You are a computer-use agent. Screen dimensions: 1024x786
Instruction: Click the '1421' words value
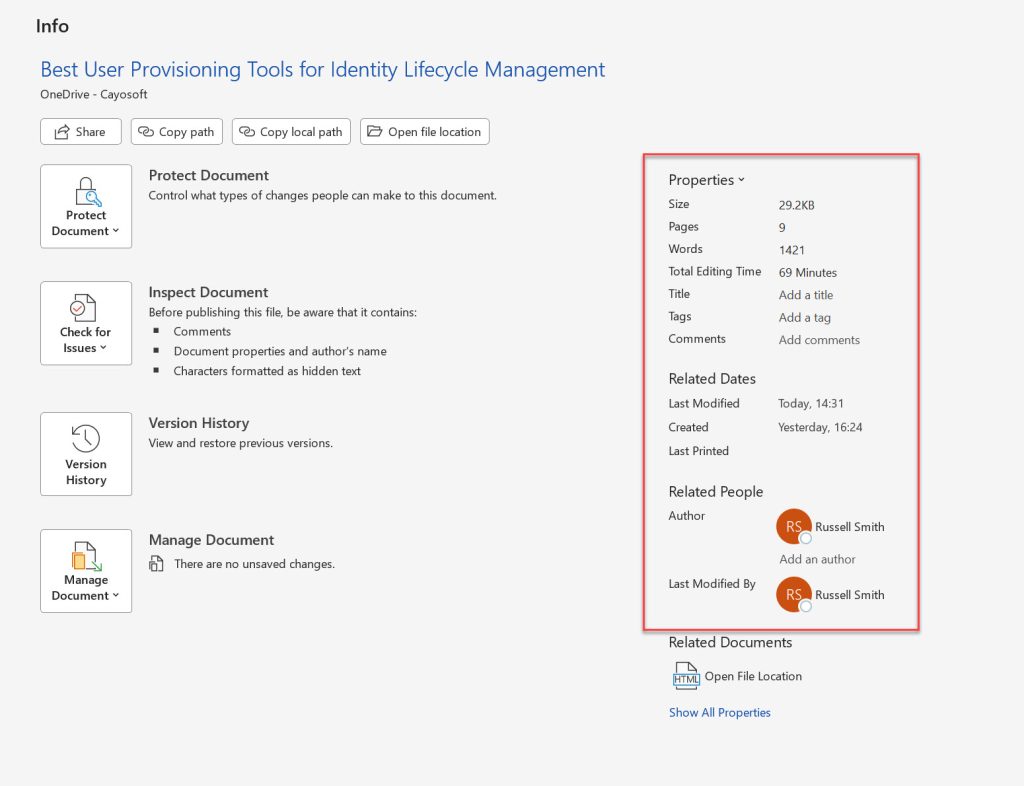coord(792,250)
